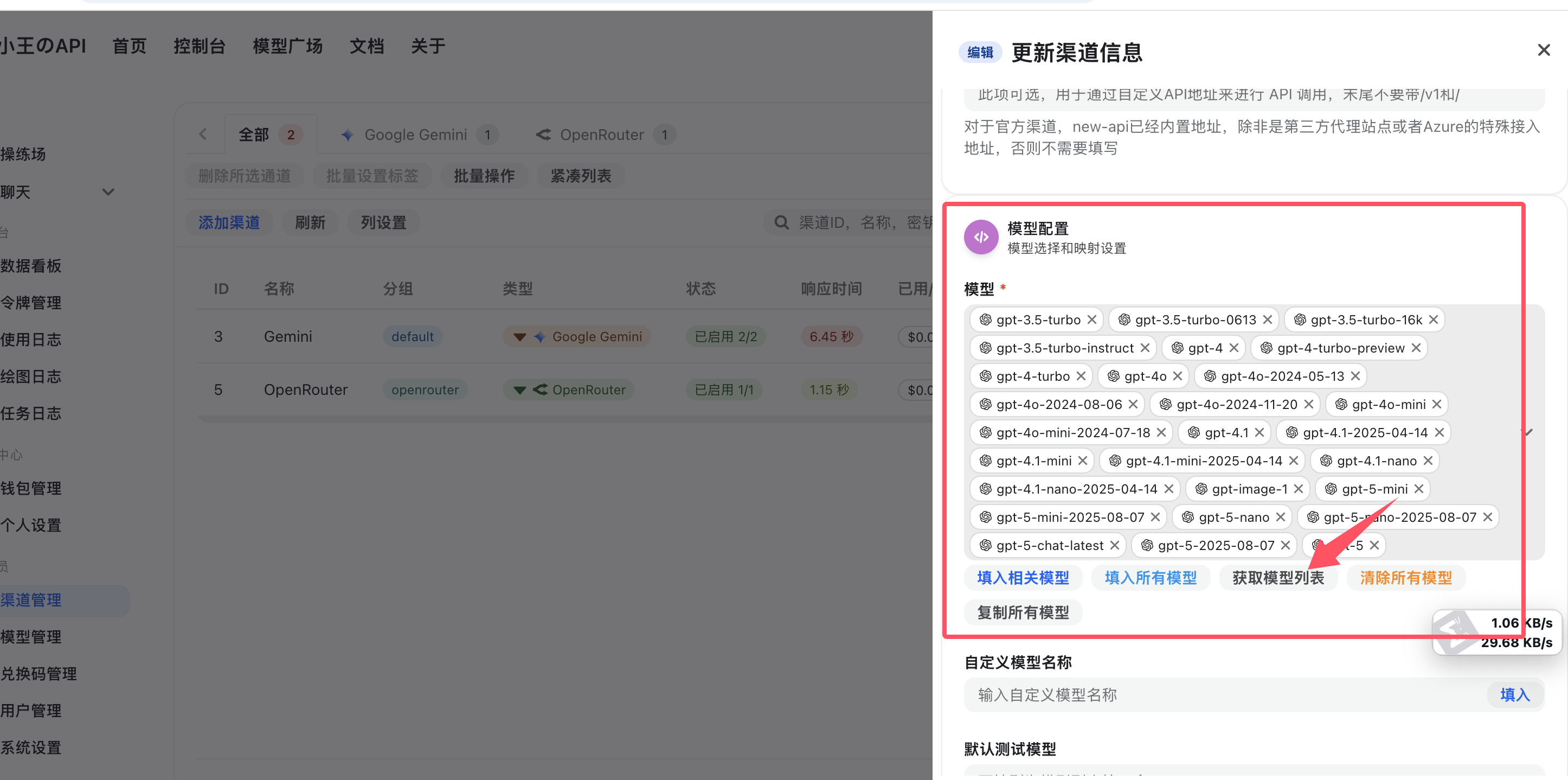Click the 已启用 2/2 status of Gemini
This screenshot has height=780, width=1568.
pyautogui.click(x=726, y=337)
